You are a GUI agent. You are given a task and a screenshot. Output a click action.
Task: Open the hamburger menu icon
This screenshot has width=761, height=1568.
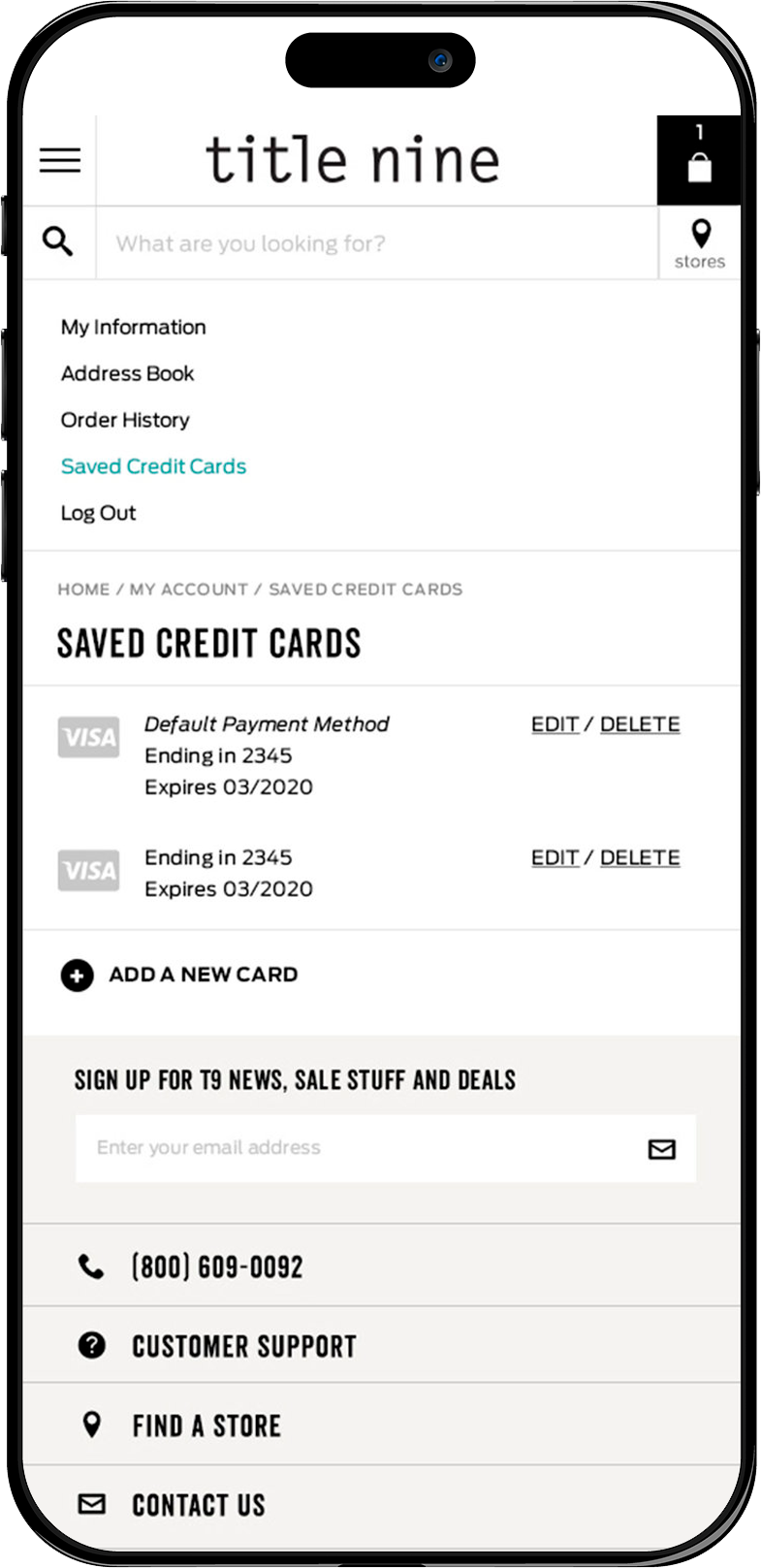pos(60,160)
